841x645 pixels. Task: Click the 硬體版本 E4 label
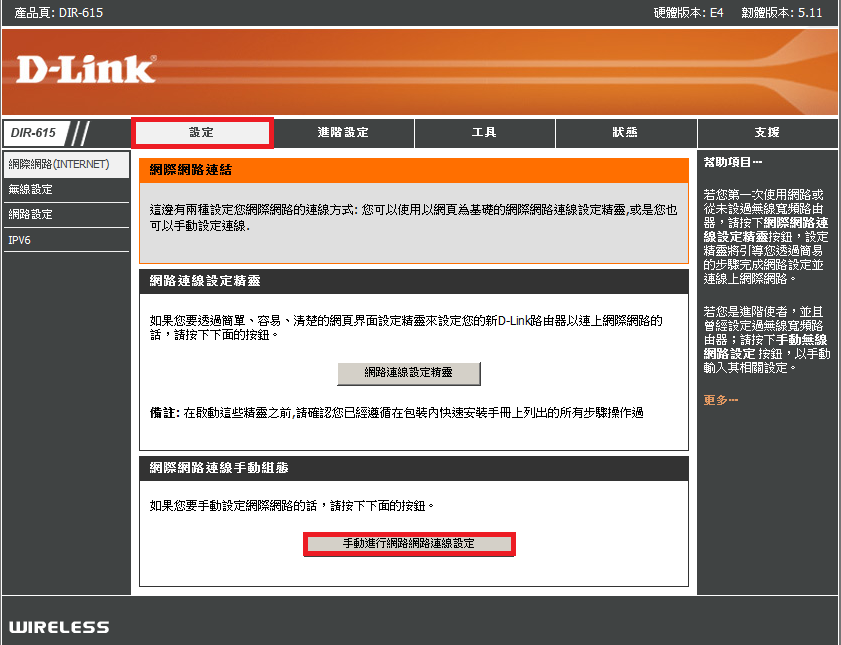[688, 12]
